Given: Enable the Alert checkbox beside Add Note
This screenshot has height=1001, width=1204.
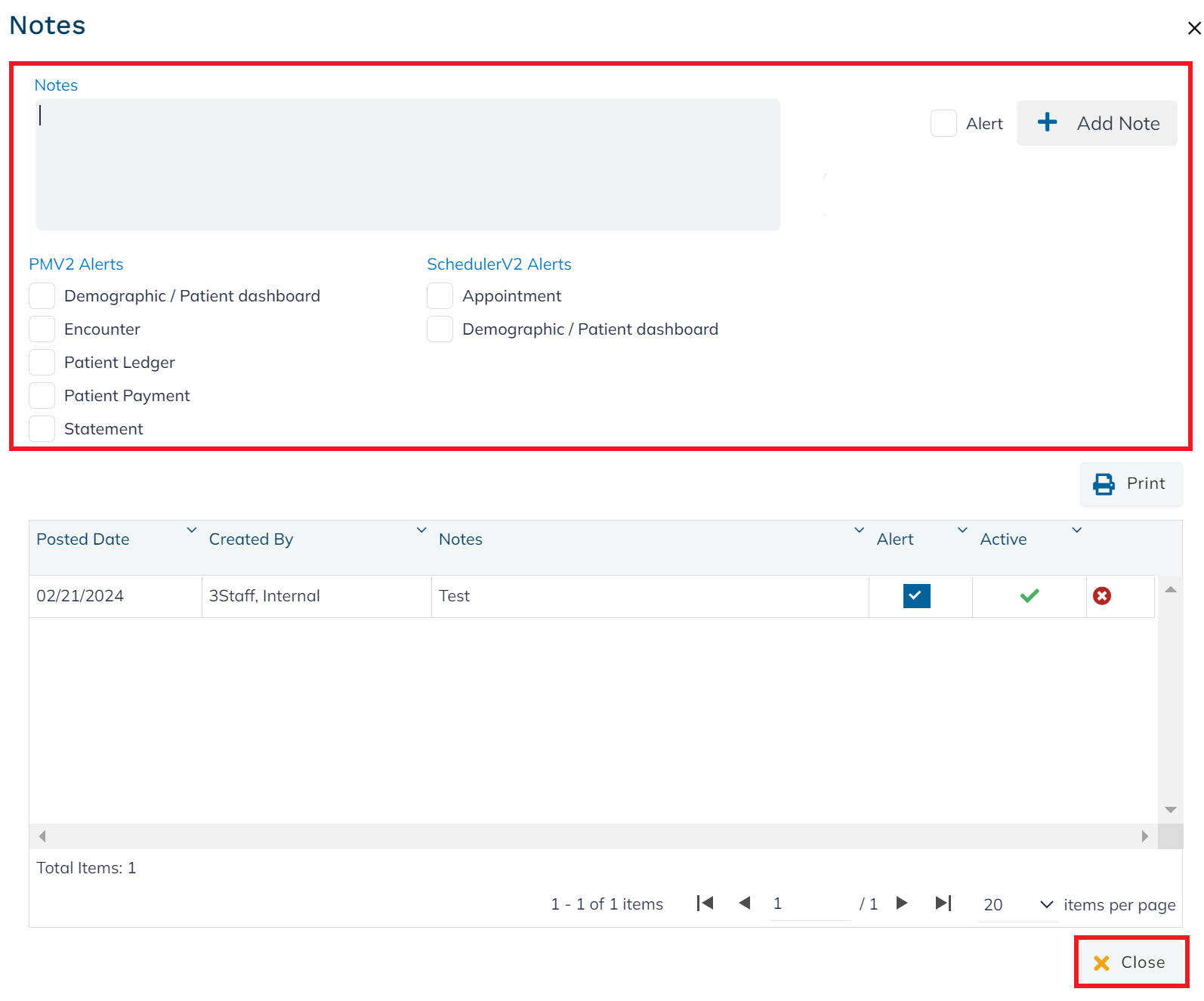Looking at the screenshot, I should (x=943, y=123).
